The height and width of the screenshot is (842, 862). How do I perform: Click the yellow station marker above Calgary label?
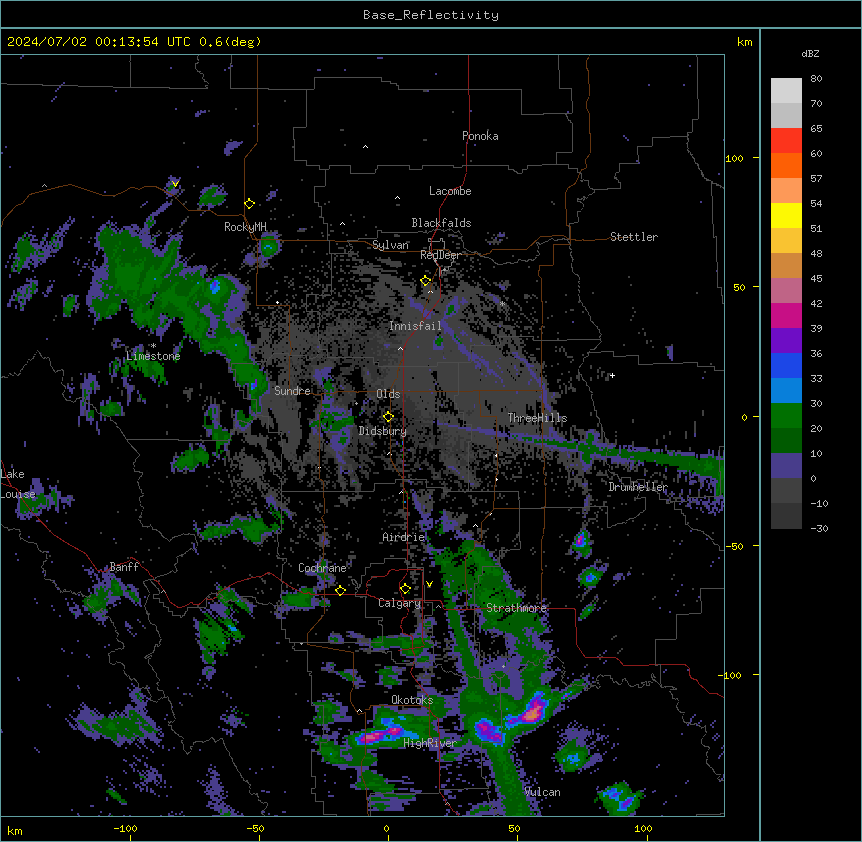(405, 589)
